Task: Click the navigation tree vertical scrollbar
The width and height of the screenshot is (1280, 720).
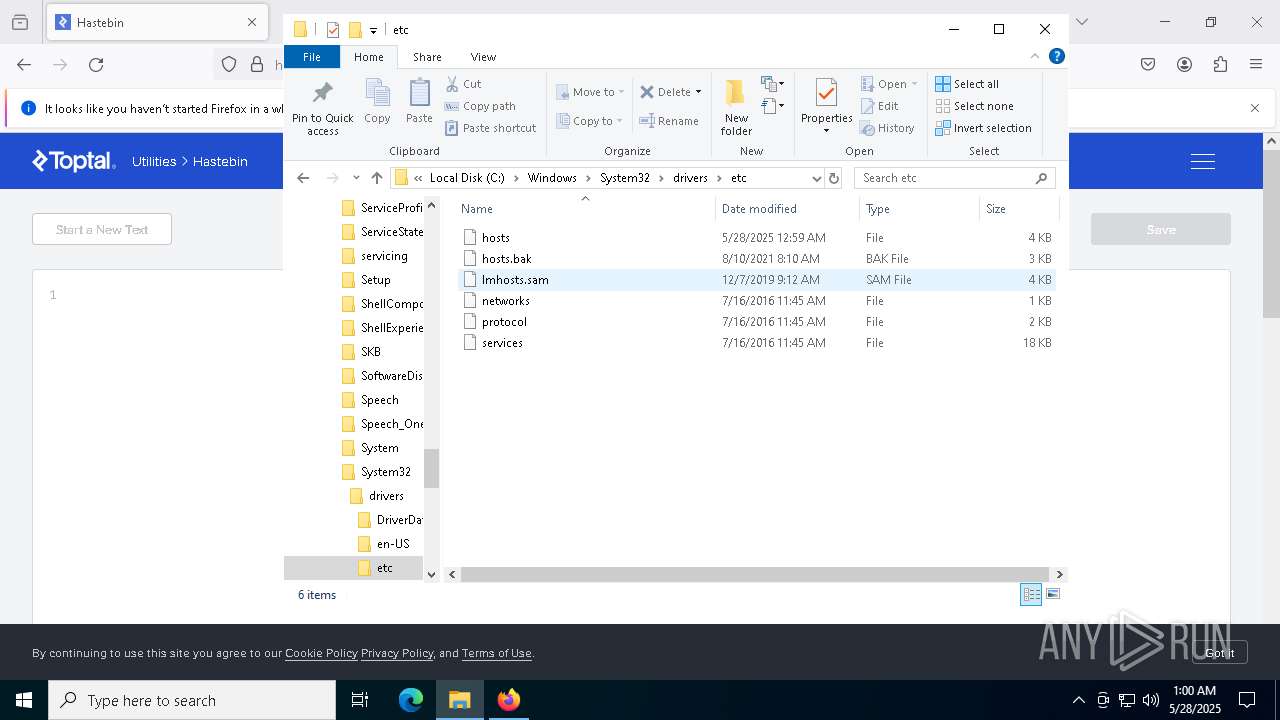Action: coord(432,468)
